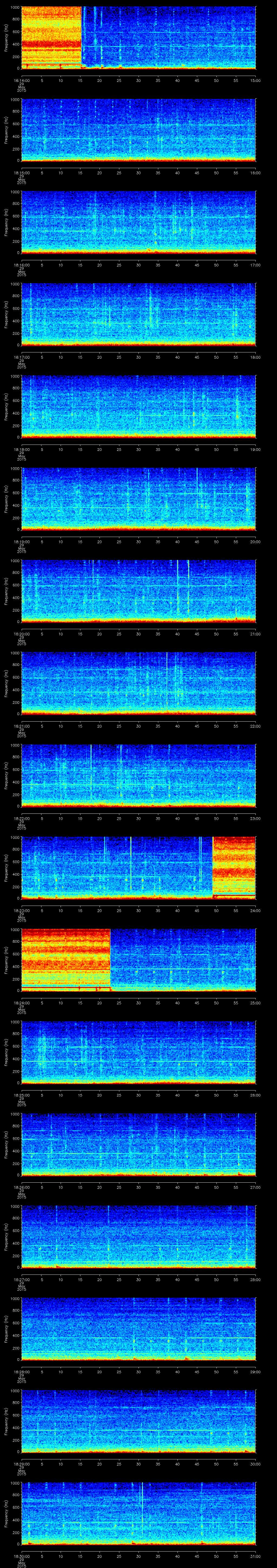The image size is (277, 1568).
Task: Select the spectrogram panel starting at 18:27:00
Action: point(138,1237)
